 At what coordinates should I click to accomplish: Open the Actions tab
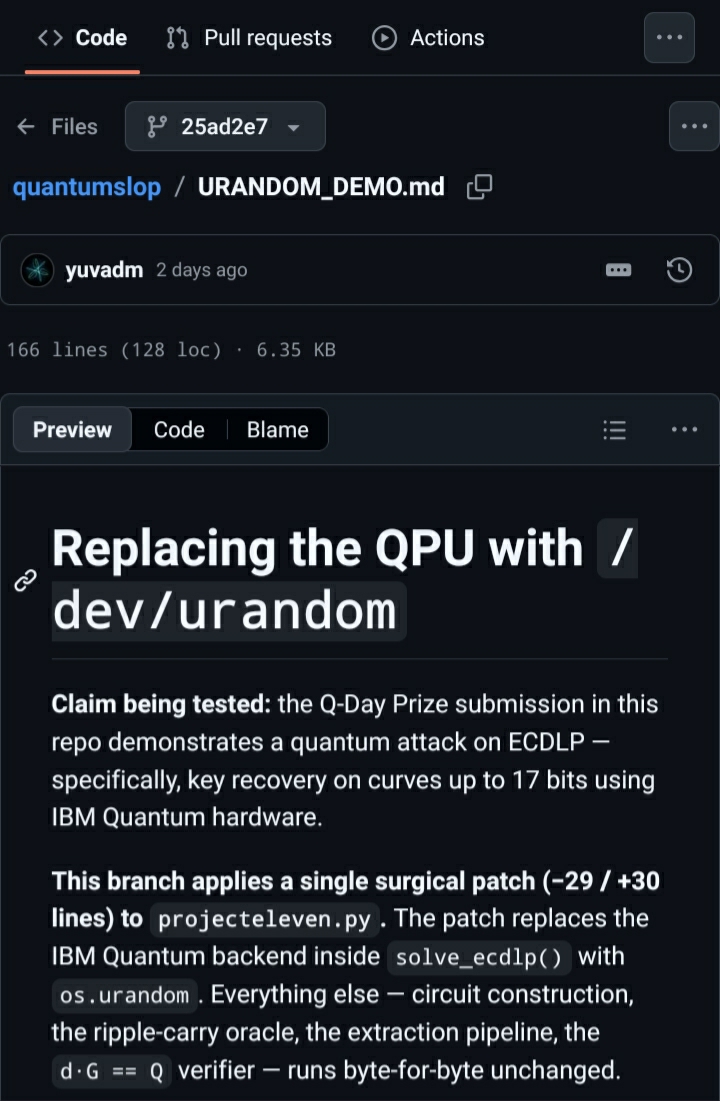(428, 37)
